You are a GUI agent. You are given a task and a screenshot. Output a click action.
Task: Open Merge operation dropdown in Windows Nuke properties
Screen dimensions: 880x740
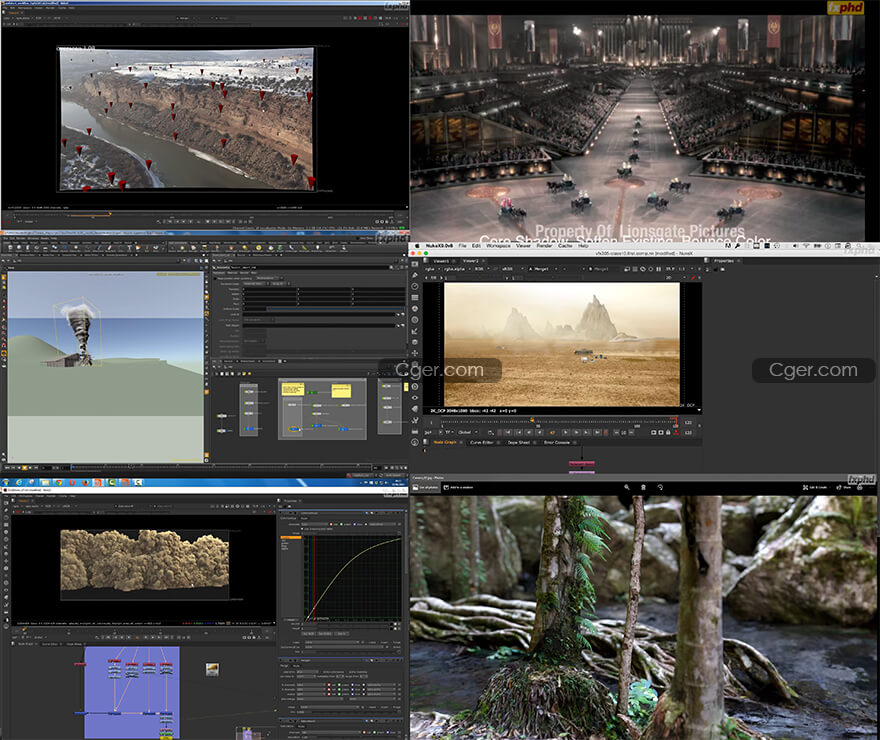coord(307,672)
